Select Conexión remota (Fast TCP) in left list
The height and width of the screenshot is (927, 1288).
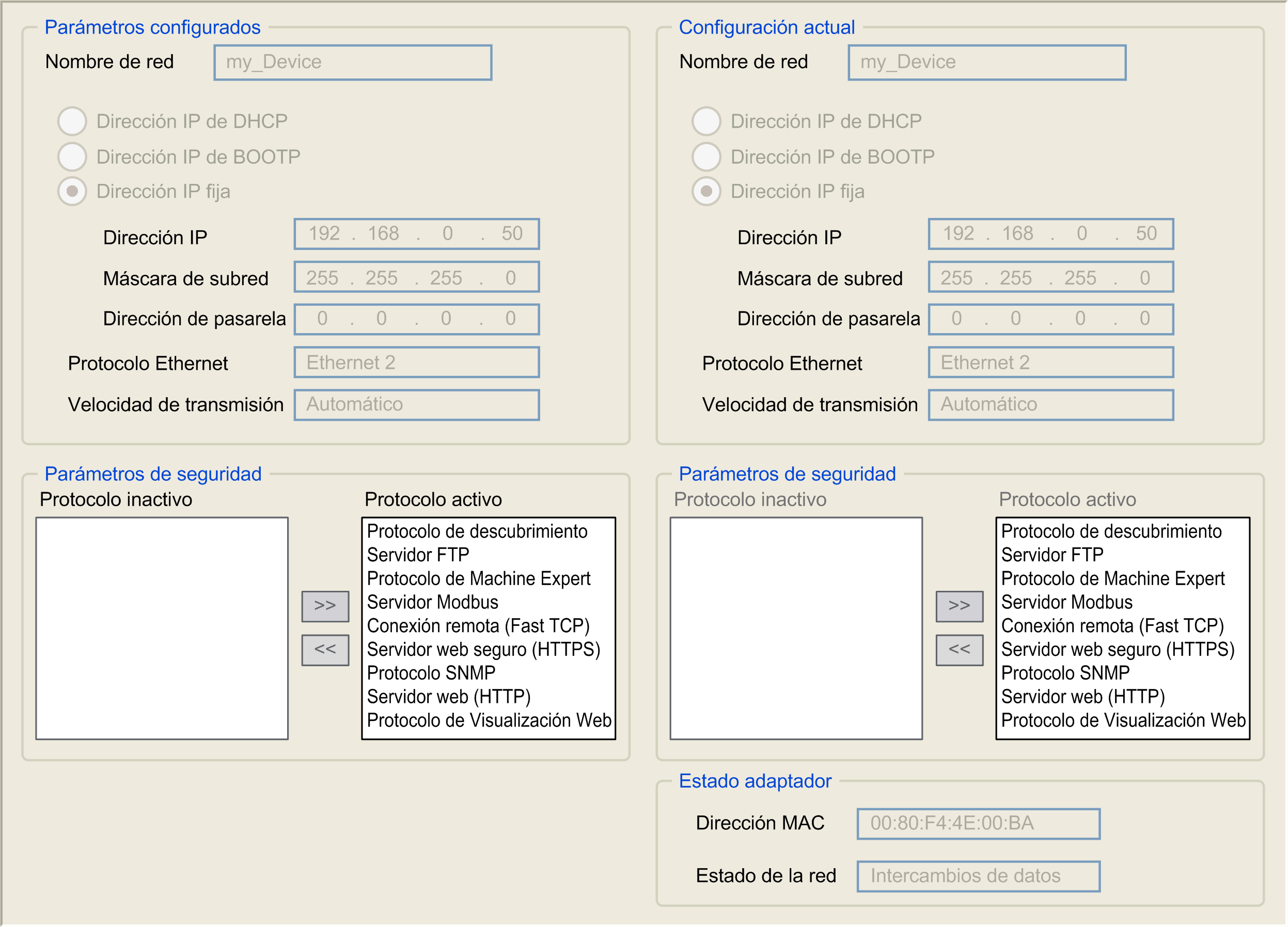[x=478, y=626]
